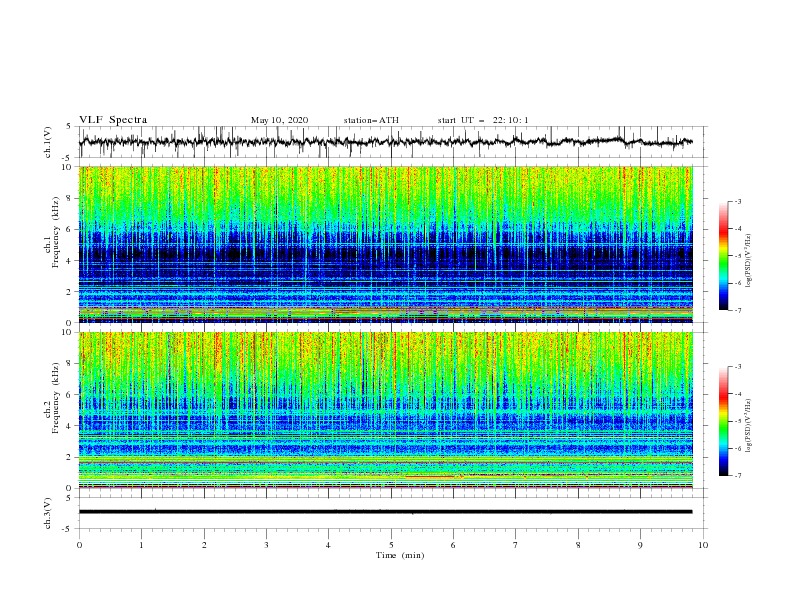Viewport: 792px width, 612px height.
Task: Click the "0" tick on the Time axis
Action: [79, 545]
